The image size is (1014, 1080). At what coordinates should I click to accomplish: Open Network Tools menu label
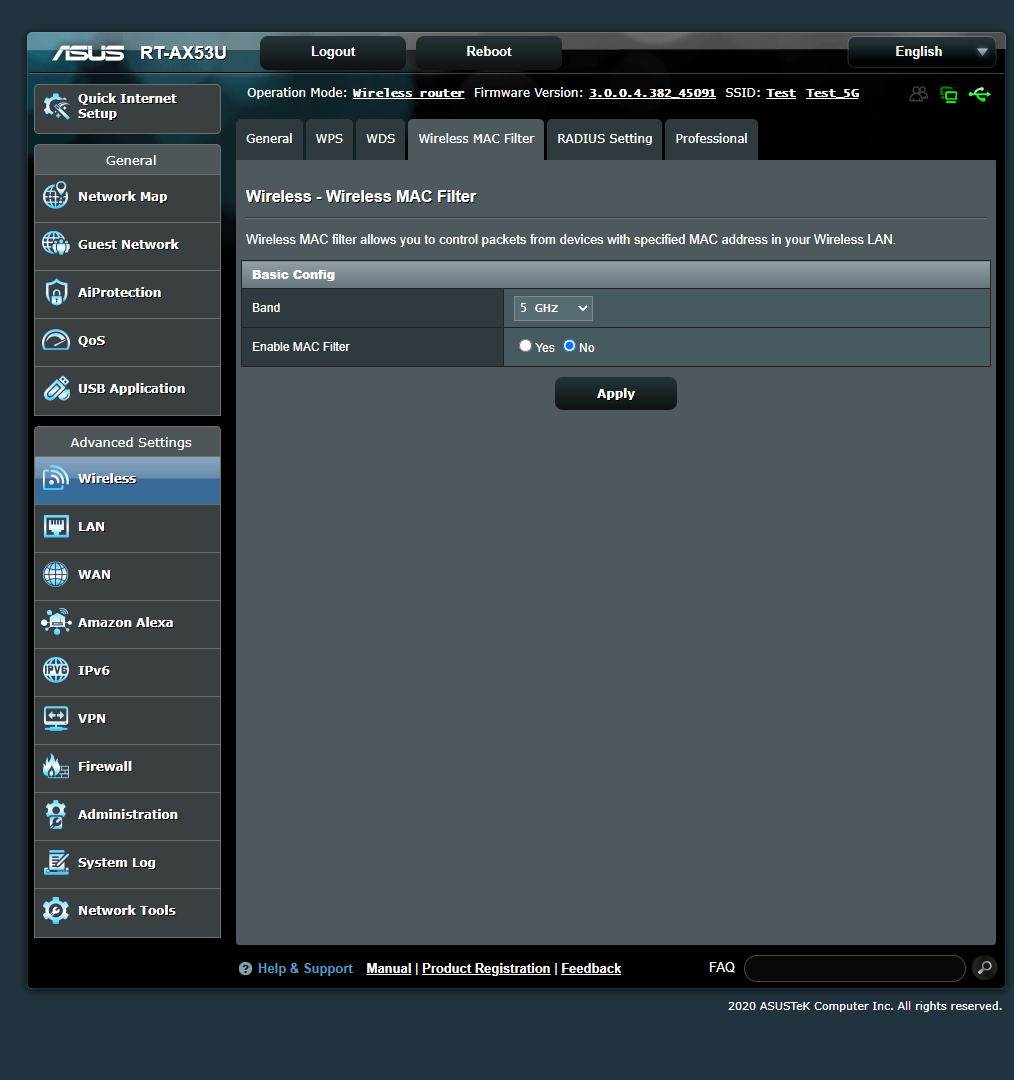click(x=127, y=911)
